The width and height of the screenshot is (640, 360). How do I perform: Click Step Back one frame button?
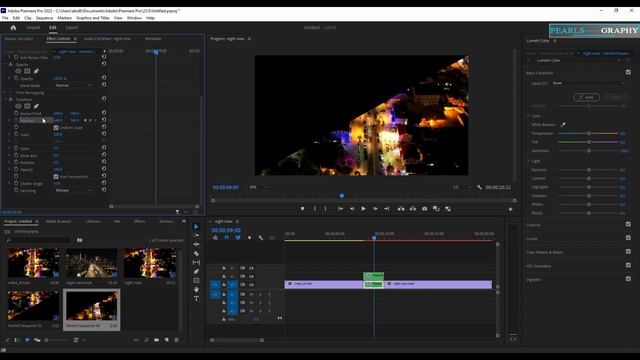coord(352,209)
